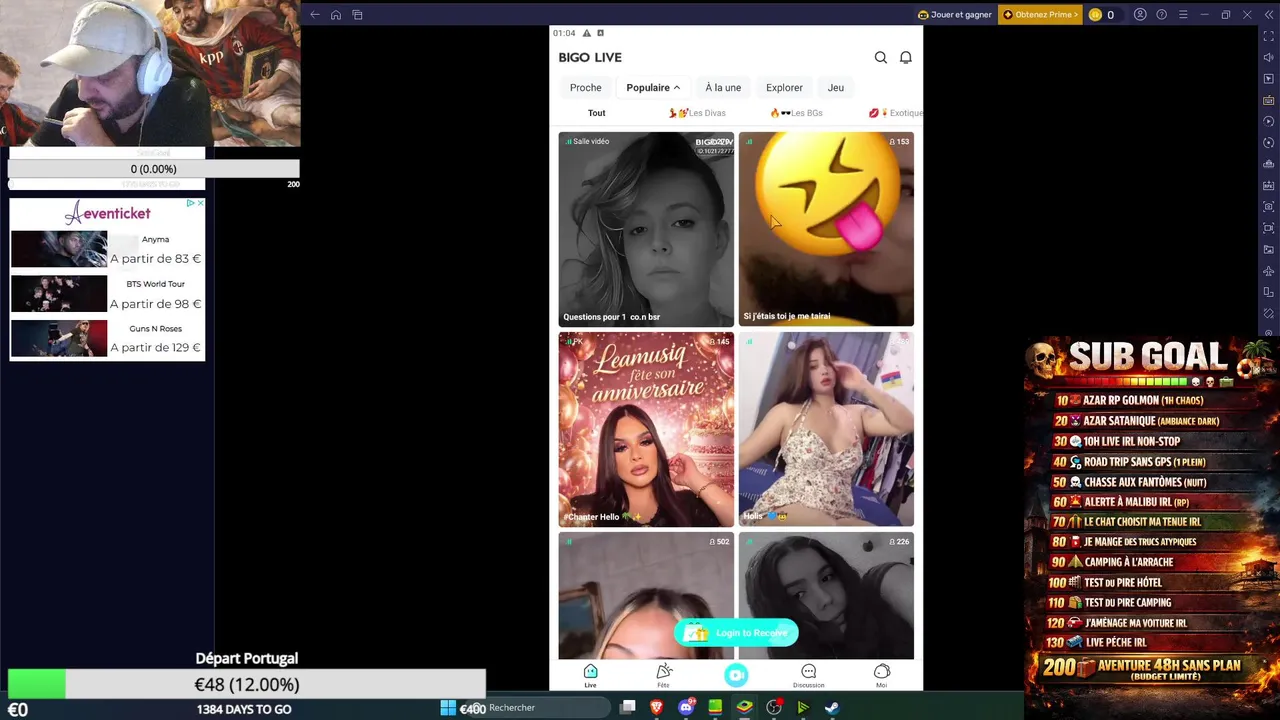Show recent apps tabs icon in BlueStacks

point(357,14)
